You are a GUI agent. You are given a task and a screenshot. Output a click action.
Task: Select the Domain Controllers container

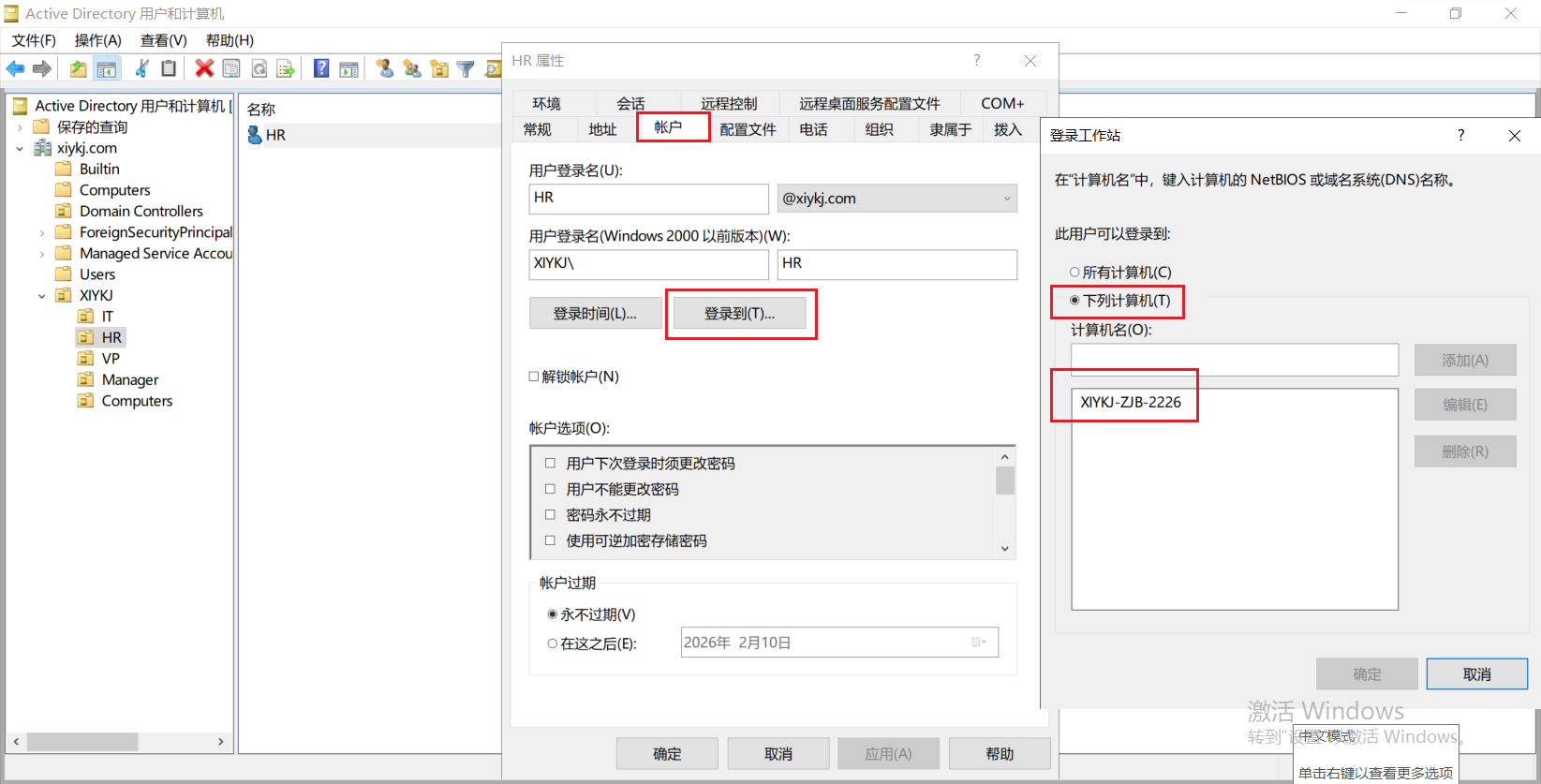pyautogui.click(x=141, y=211)
